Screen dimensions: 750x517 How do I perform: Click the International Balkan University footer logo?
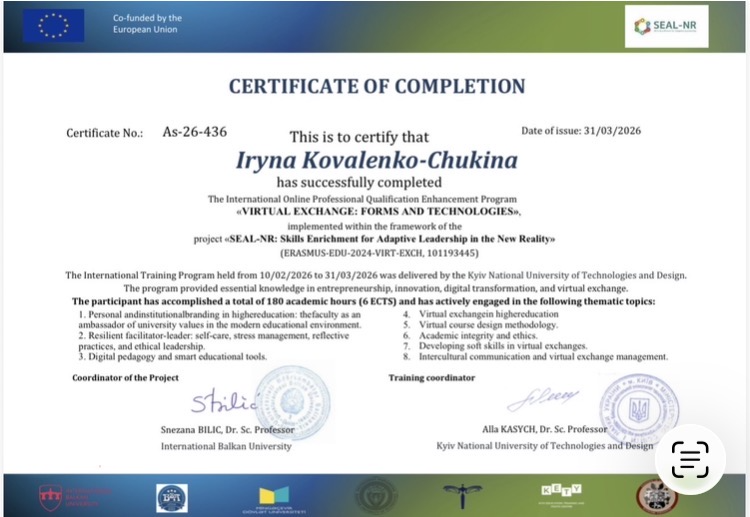(x=75, y=497)
